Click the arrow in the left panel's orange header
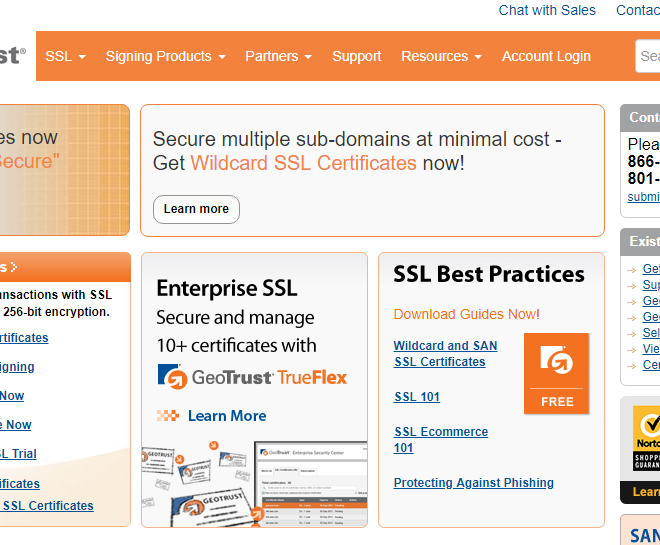The height and width of the screenshot is (545, 660). click(14, 267)
